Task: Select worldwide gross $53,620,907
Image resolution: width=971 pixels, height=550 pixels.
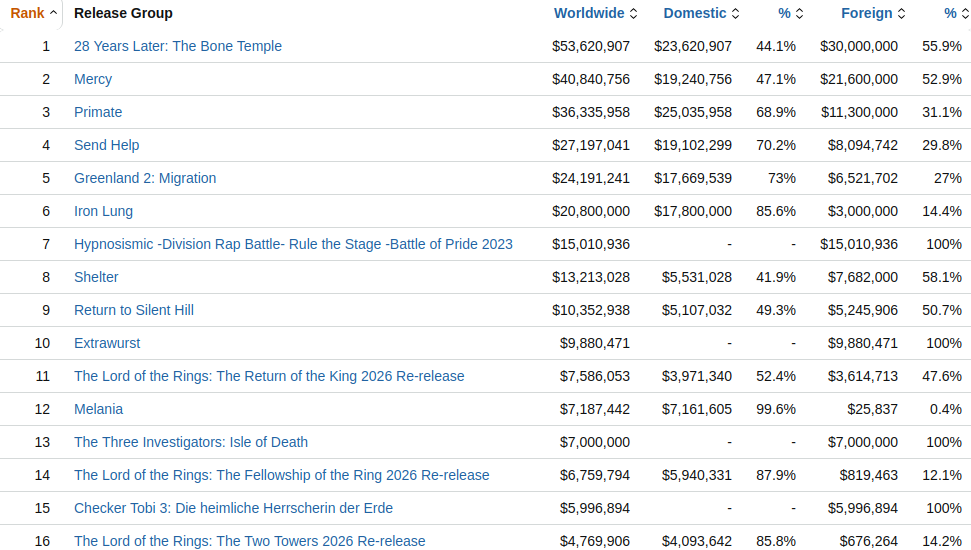Action: click(x=591, y=46)
